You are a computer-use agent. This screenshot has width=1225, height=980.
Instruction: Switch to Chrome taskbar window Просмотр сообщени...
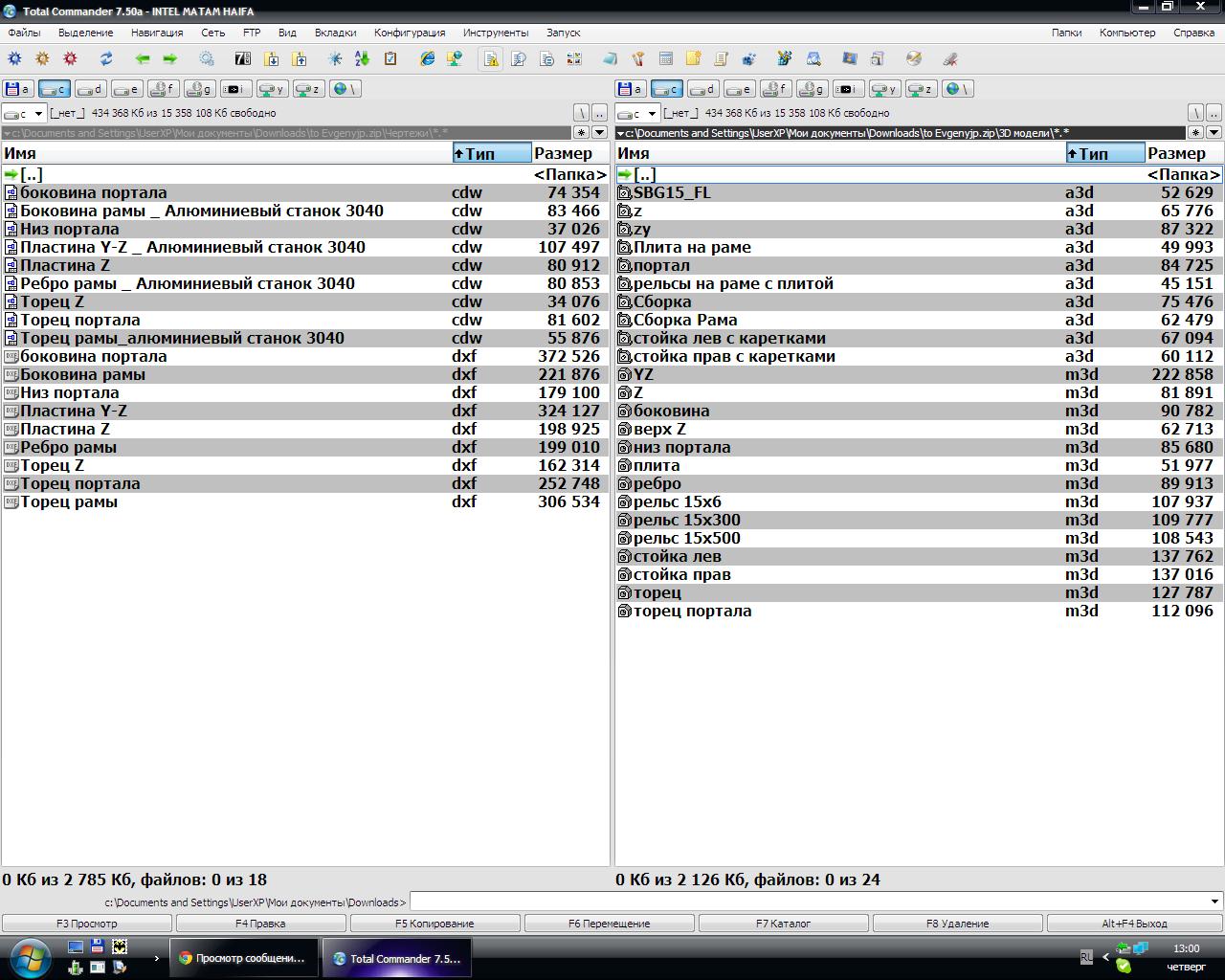point(243,958)
